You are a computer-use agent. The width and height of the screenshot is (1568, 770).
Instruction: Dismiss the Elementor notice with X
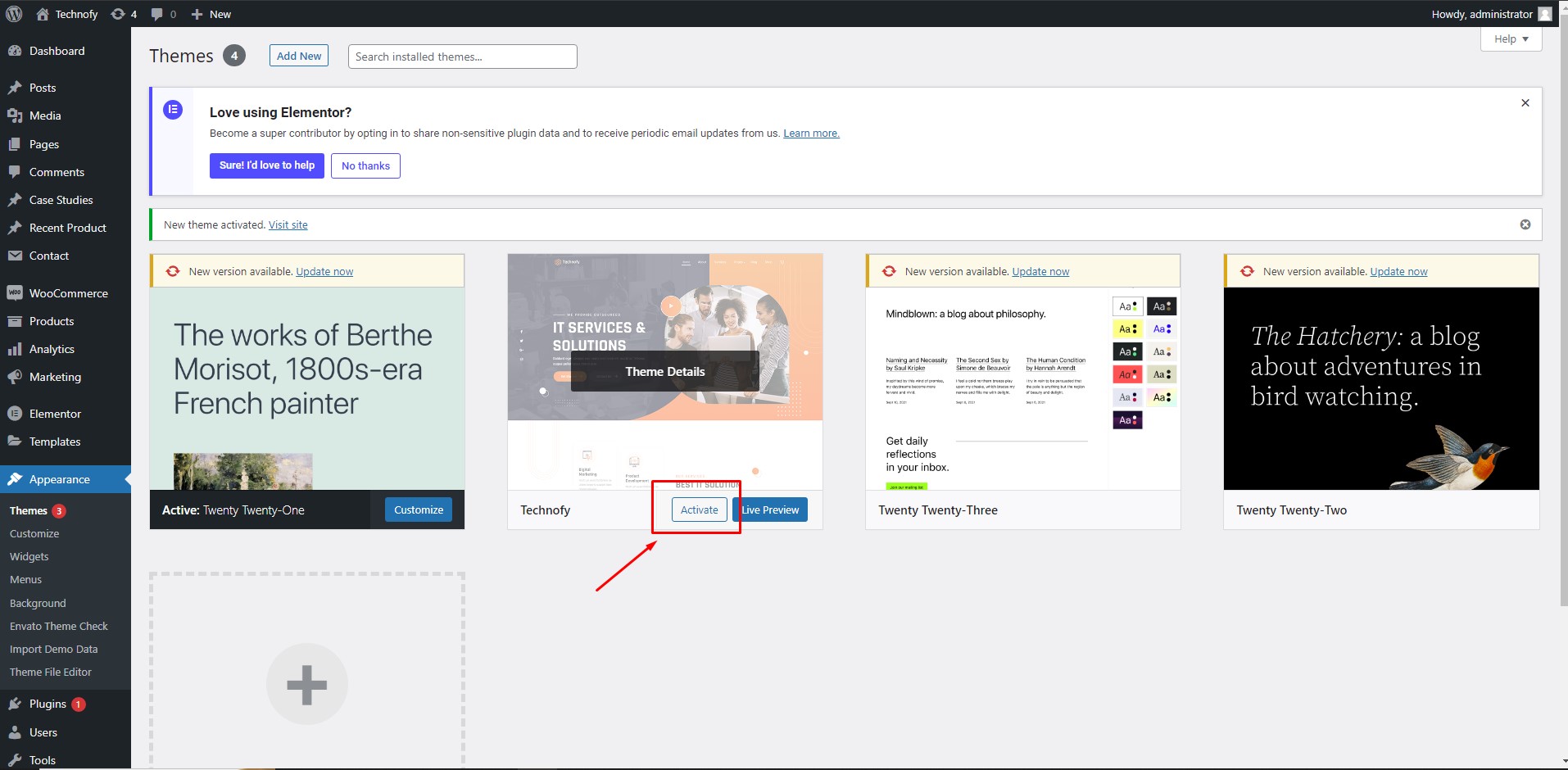pyautogui.click(x=1525, y=103)
